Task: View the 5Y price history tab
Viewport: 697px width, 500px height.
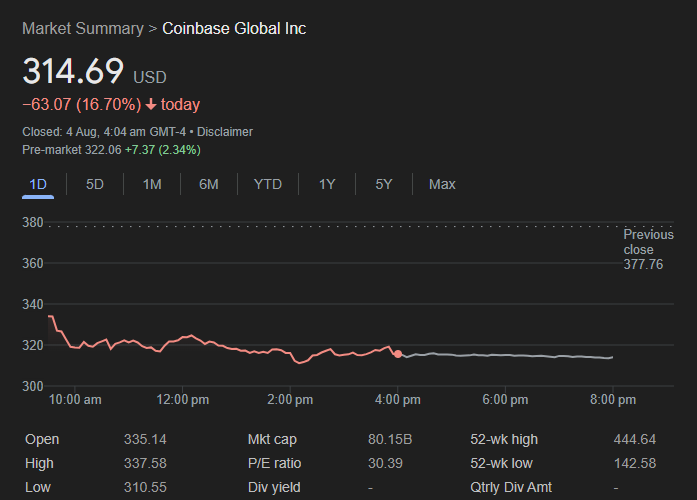Action: 384,184
